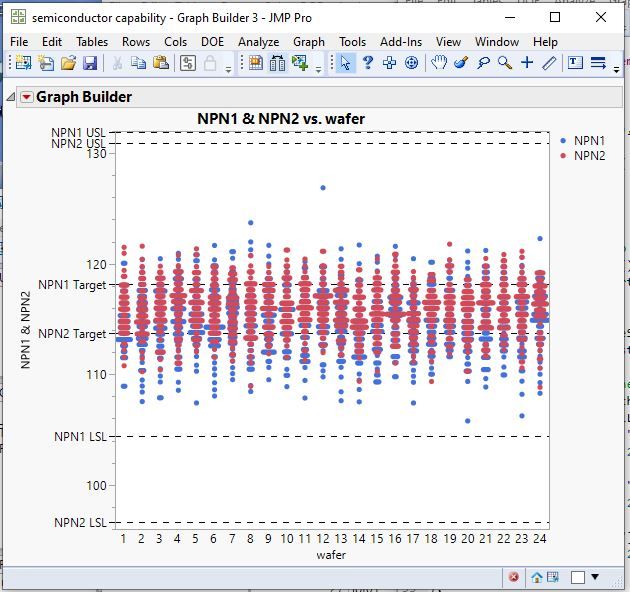Open status bar black dropdown arrow
Screen dimensions: 630x592
595,577
